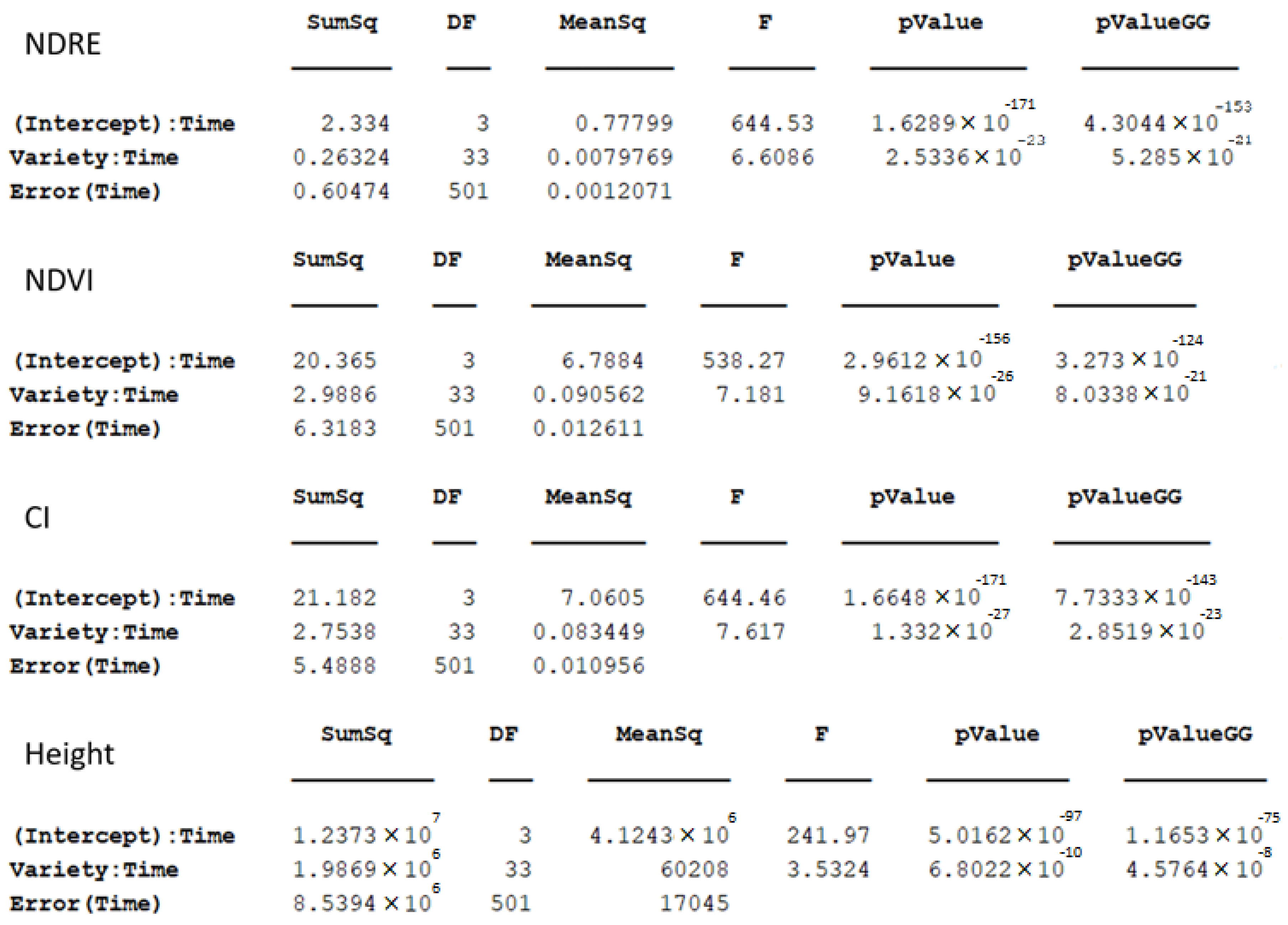Click the DF header in CI table

(447, 498)
